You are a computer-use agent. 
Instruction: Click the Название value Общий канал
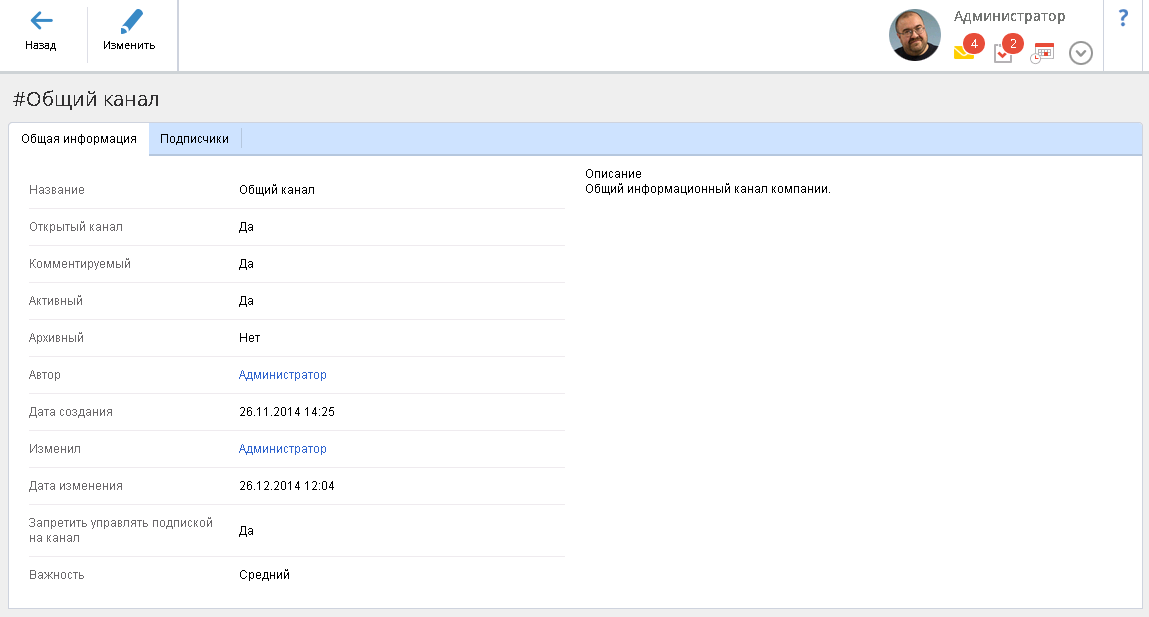[276, 190]
